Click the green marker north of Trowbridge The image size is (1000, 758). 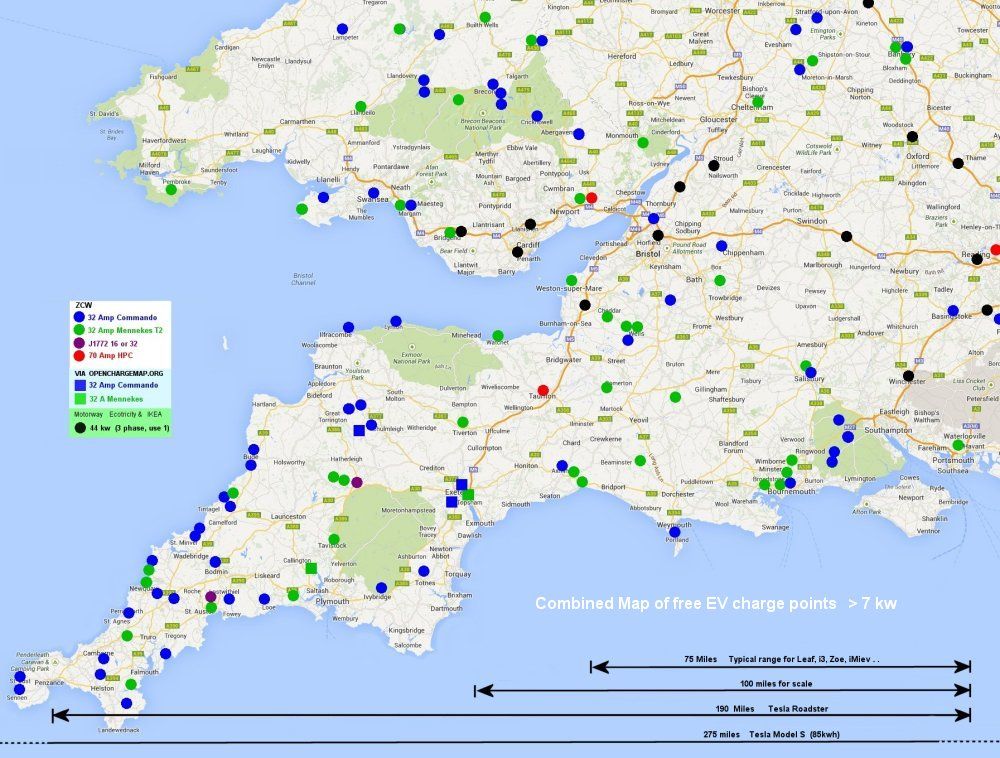[720, 281]
